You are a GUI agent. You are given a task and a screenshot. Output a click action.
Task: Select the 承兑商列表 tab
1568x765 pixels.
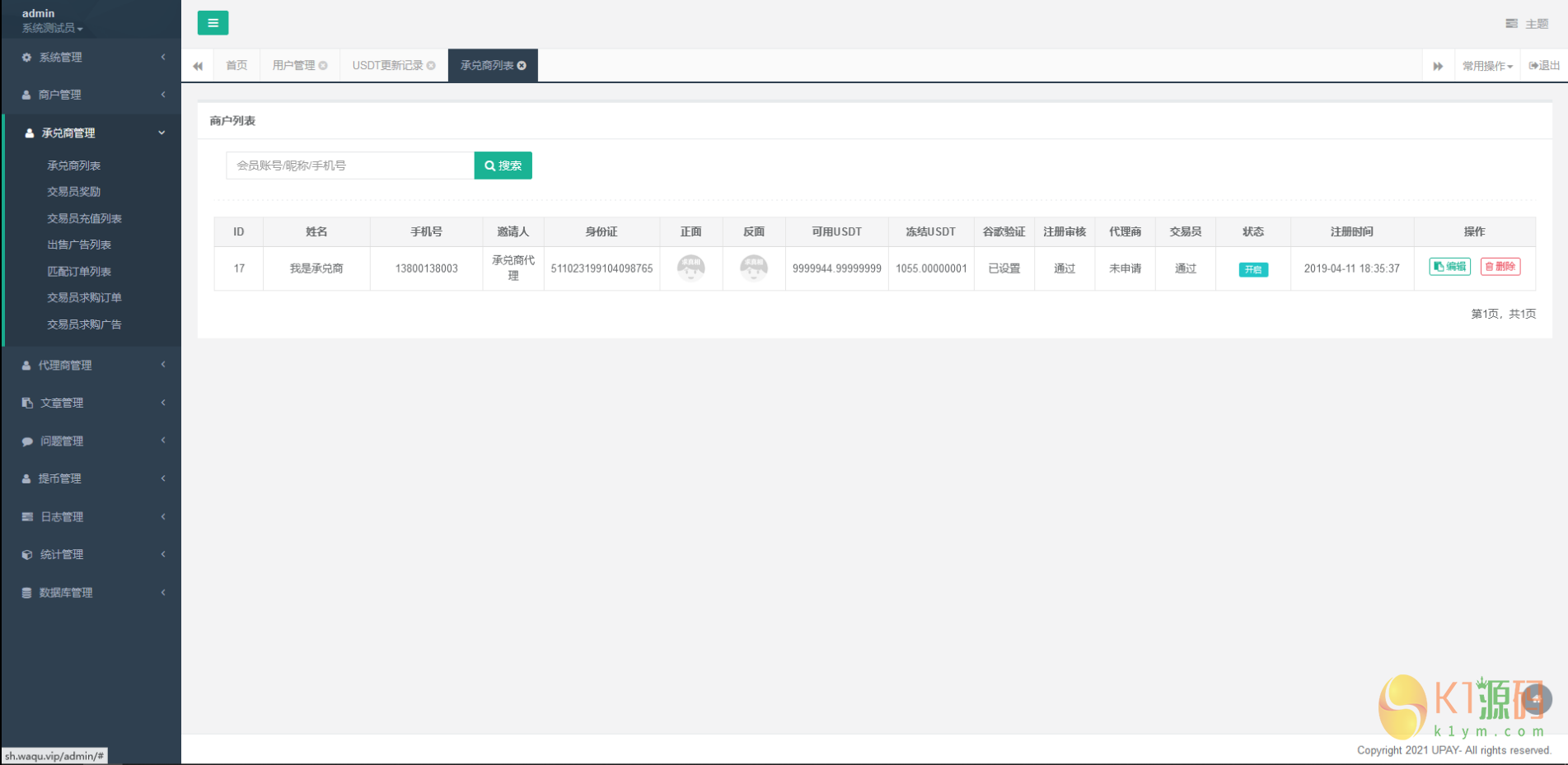[x=487, y=66]
